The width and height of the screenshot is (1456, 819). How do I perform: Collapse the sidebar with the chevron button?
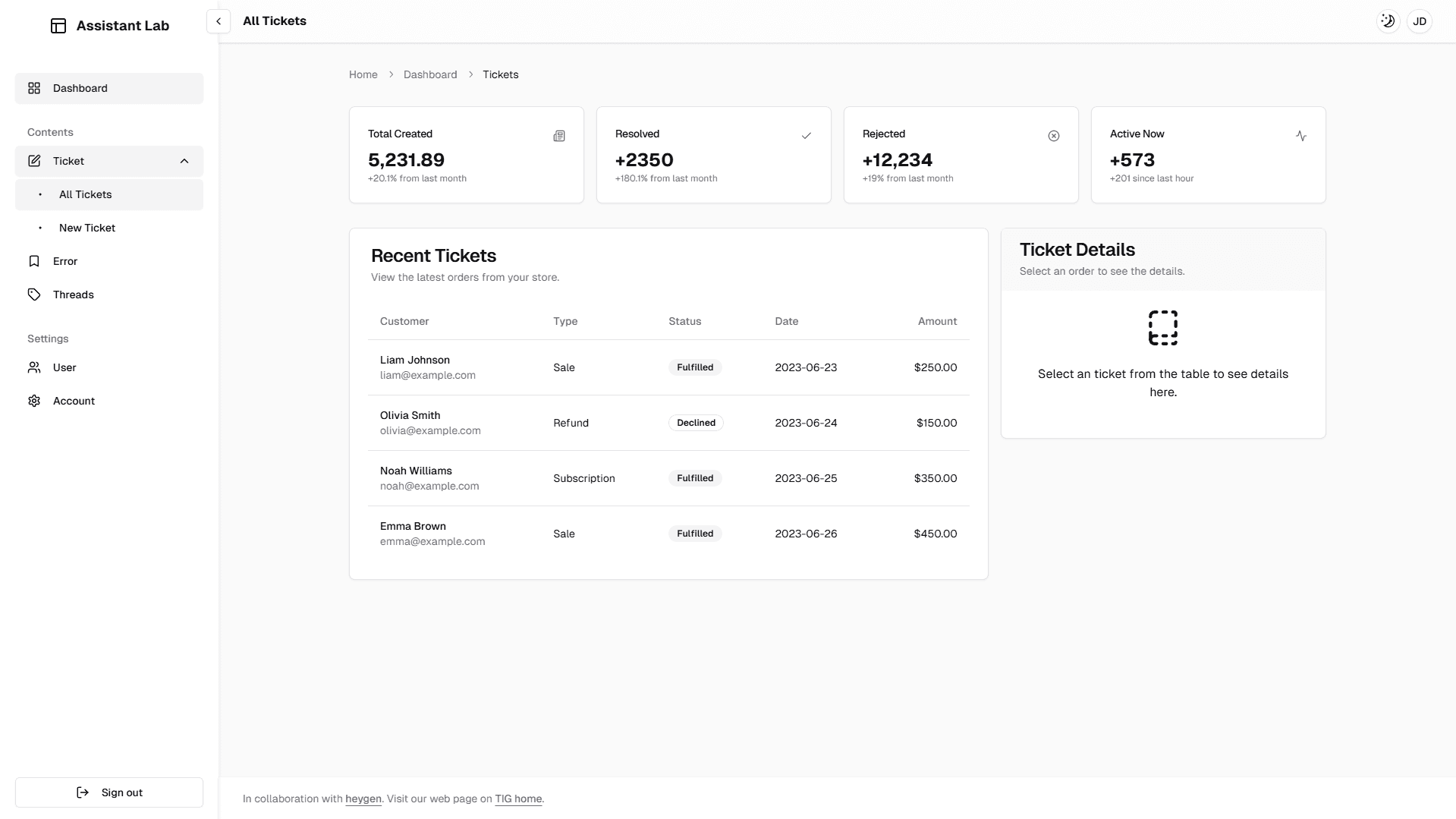pos(219,21)
